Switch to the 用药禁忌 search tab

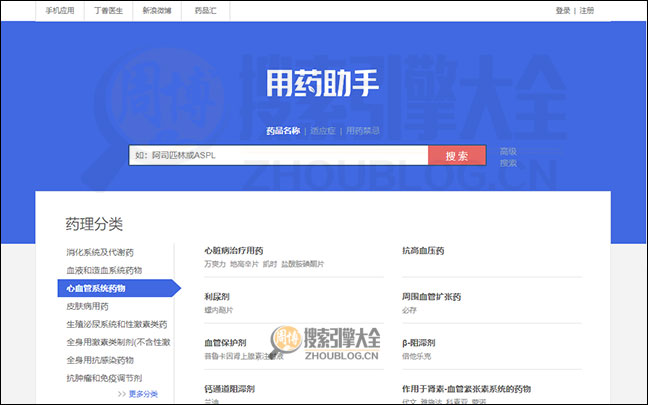pyautogui.click(x=362, y=131)
